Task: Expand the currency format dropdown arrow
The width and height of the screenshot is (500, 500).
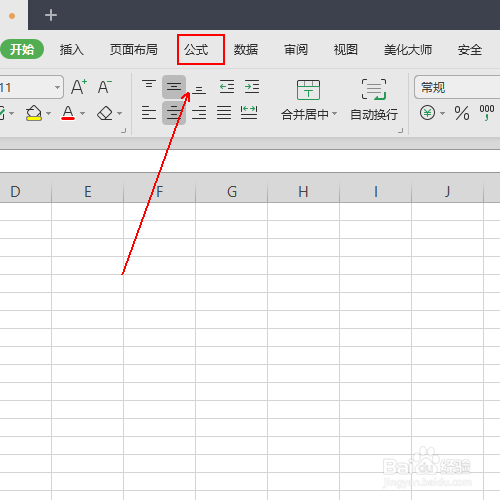Action: coord(443,113)
